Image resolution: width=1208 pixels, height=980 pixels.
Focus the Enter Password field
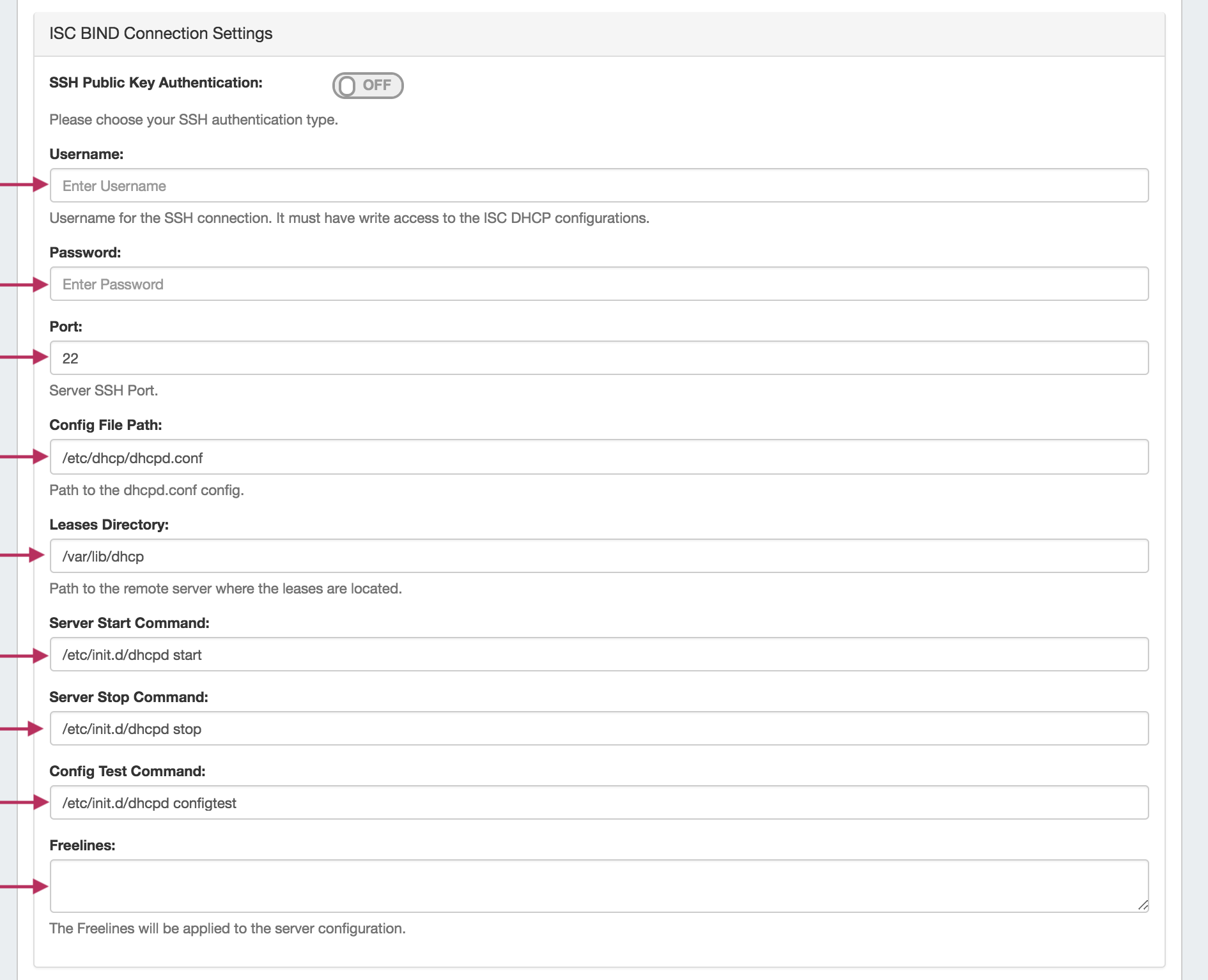[x=599, y=284]
